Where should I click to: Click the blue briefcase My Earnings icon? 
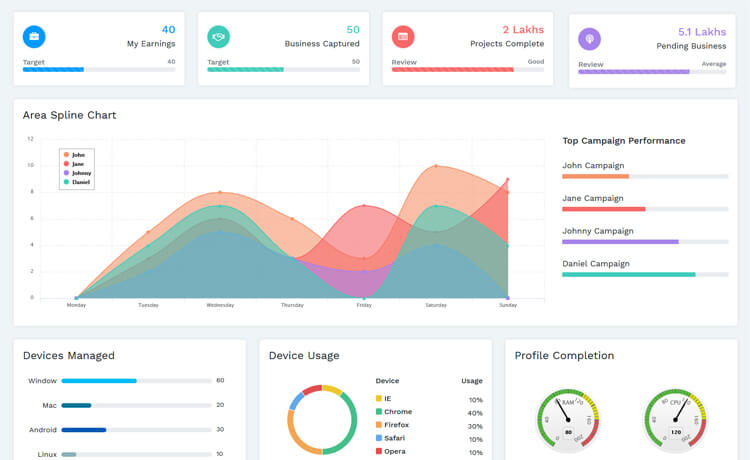coord(34,37)
